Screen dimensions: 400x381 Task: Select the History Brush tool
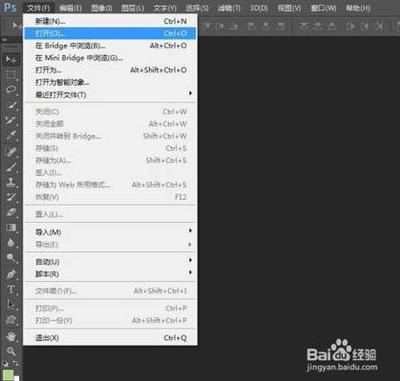point(11,197)
